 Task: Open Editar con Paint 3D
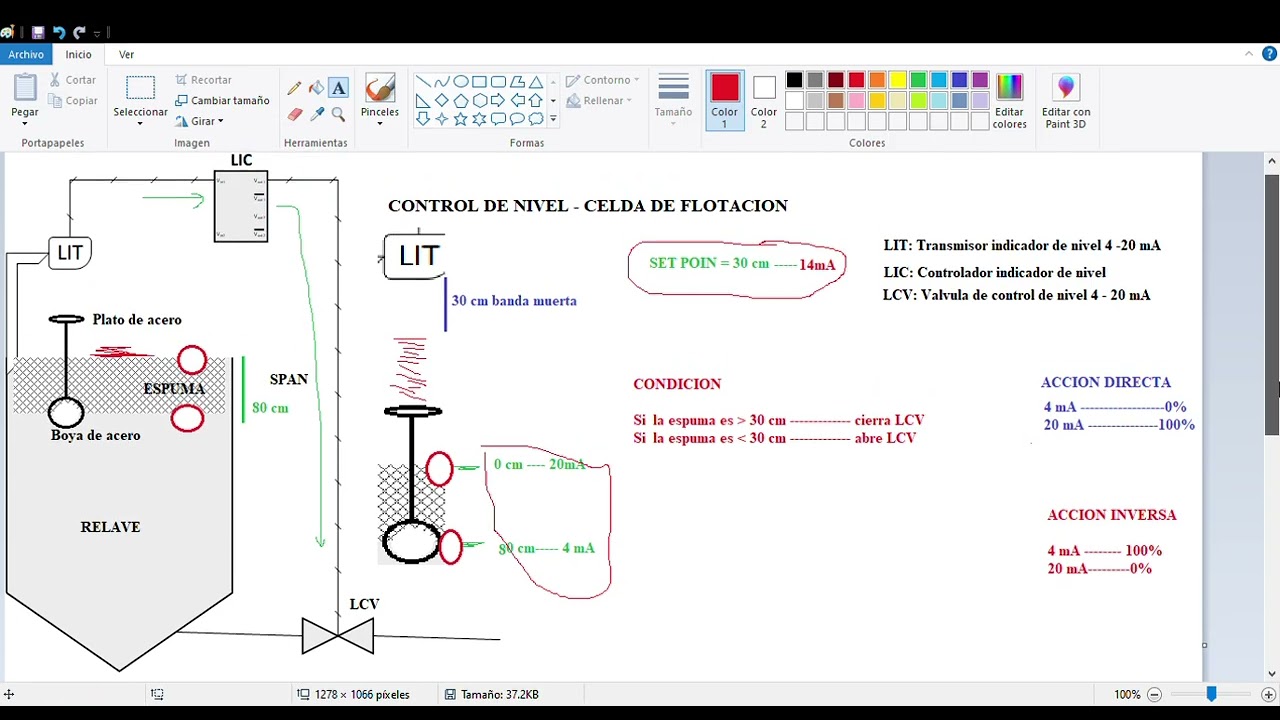click(x=1066, y=101)
